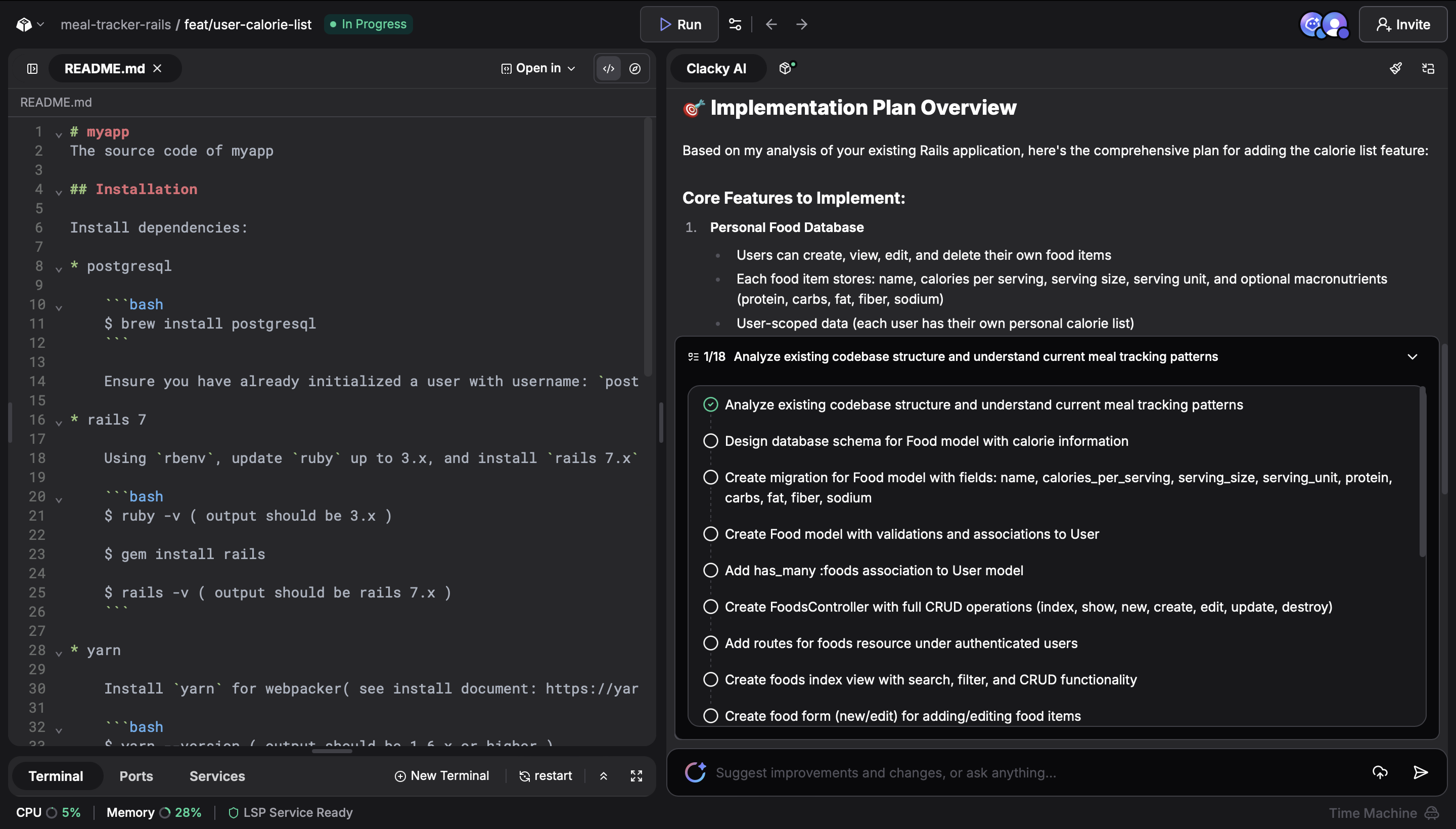
Task: Fold line 10 bash code block
Action: pyautogui.click(x=59, y=307)
